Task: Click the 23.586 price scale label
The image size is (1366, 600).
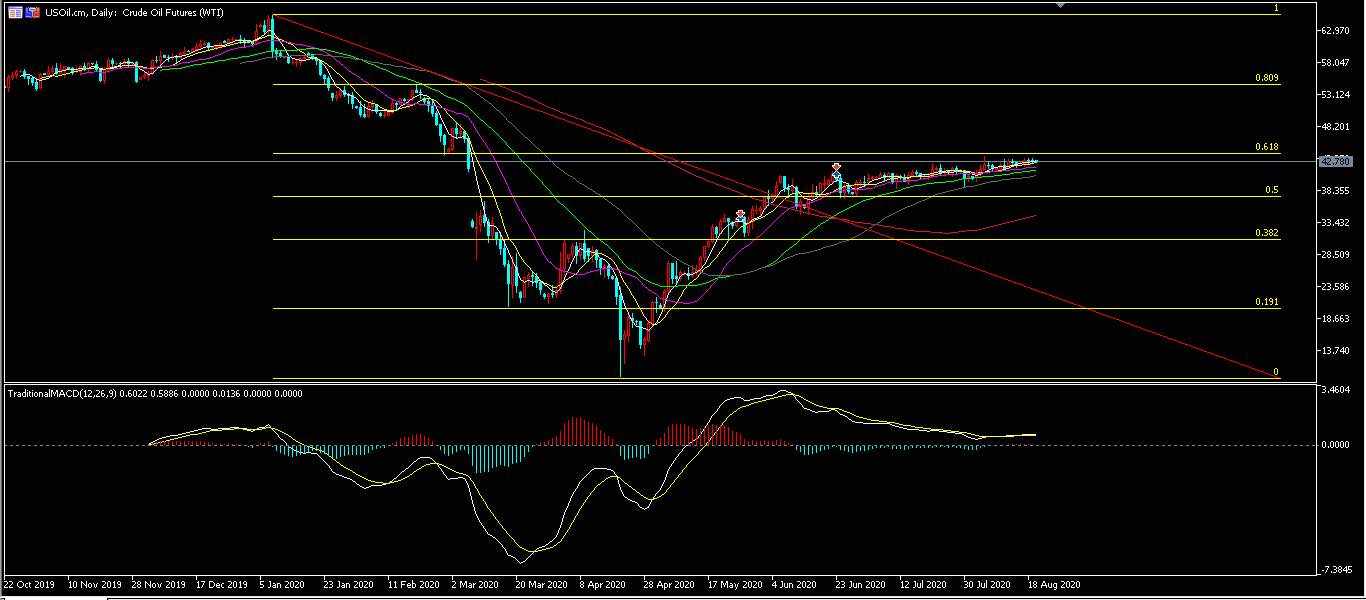Action: pyautogui.click(x=1336, y=287)
